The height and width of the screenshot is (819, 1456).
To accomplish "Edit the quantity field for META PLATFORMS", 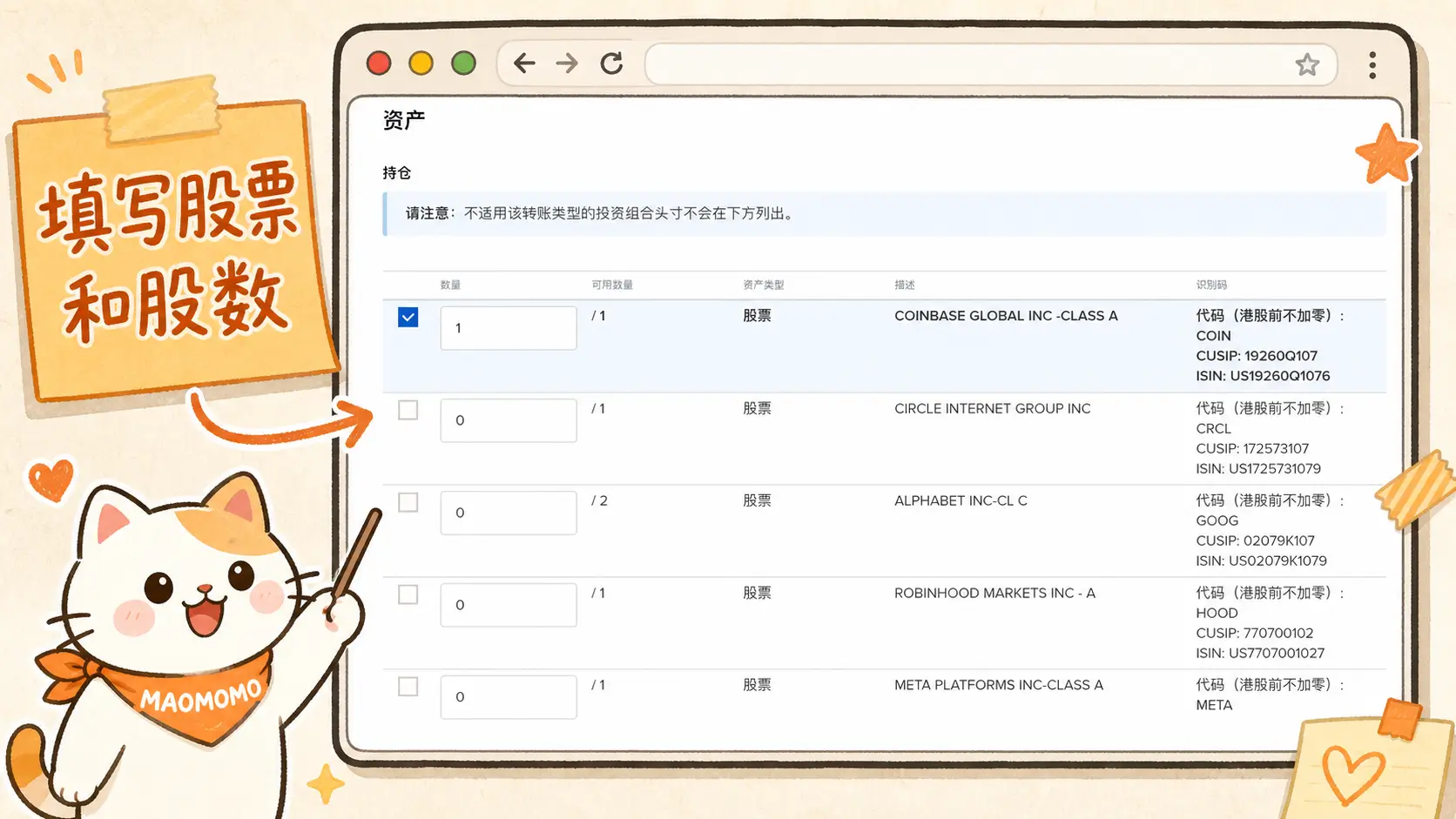I will 509,697.
